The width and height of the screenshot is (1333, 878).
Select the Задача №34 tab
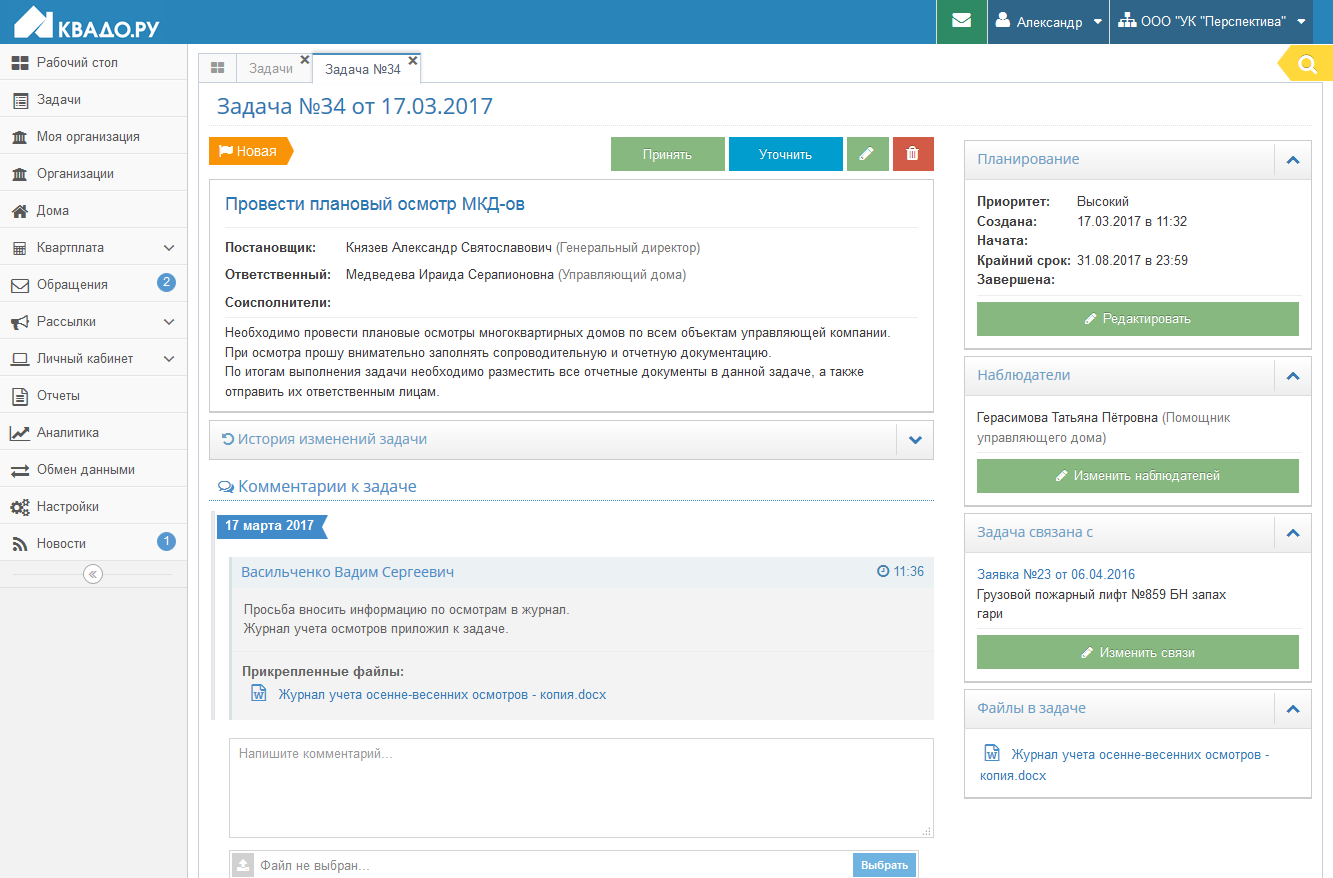pyautogui.click(x=363, y=69)
